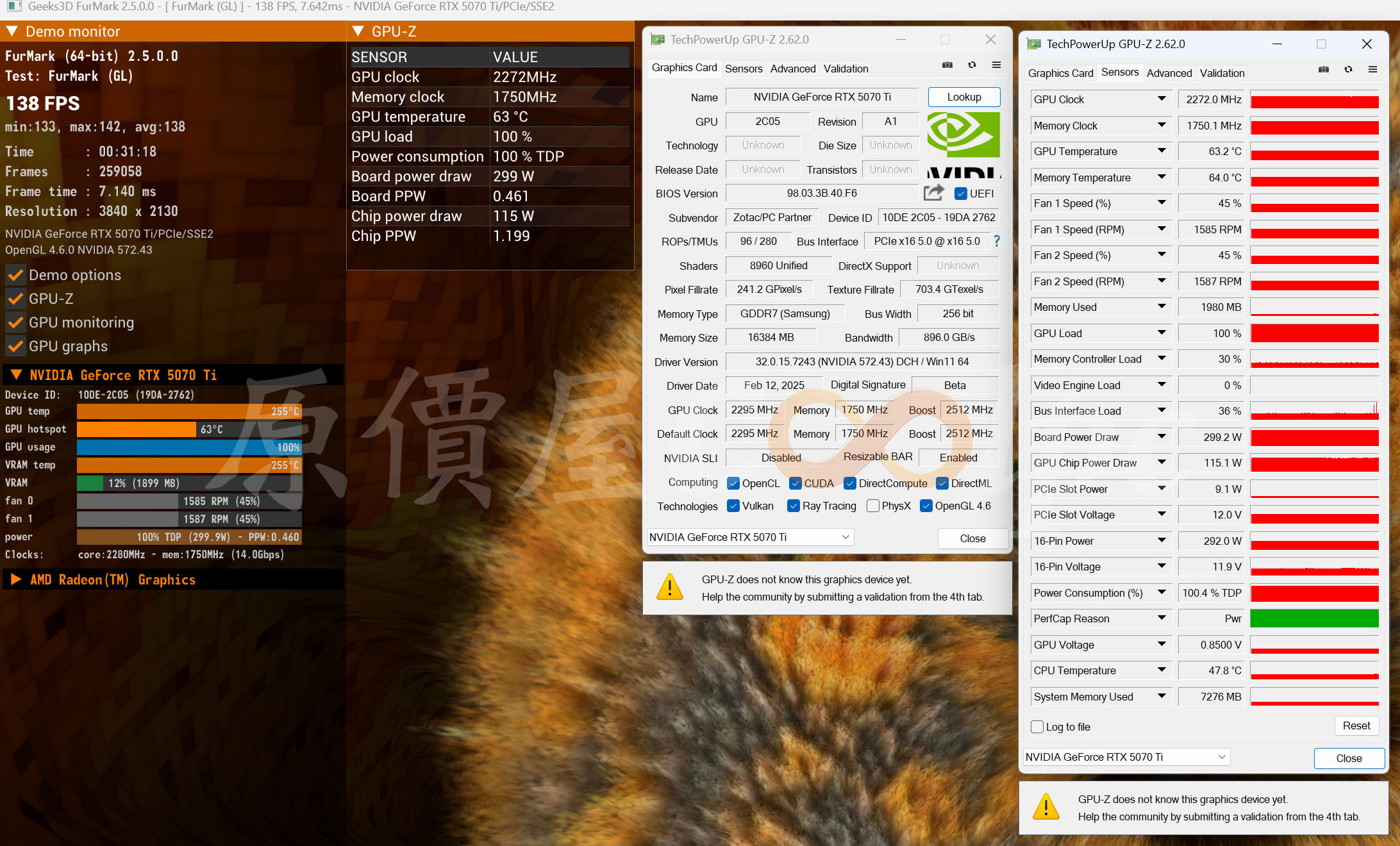Screen dimensions: 1400x846
Task: Toggle the PhysX checkbox
Action: point(873,506)
